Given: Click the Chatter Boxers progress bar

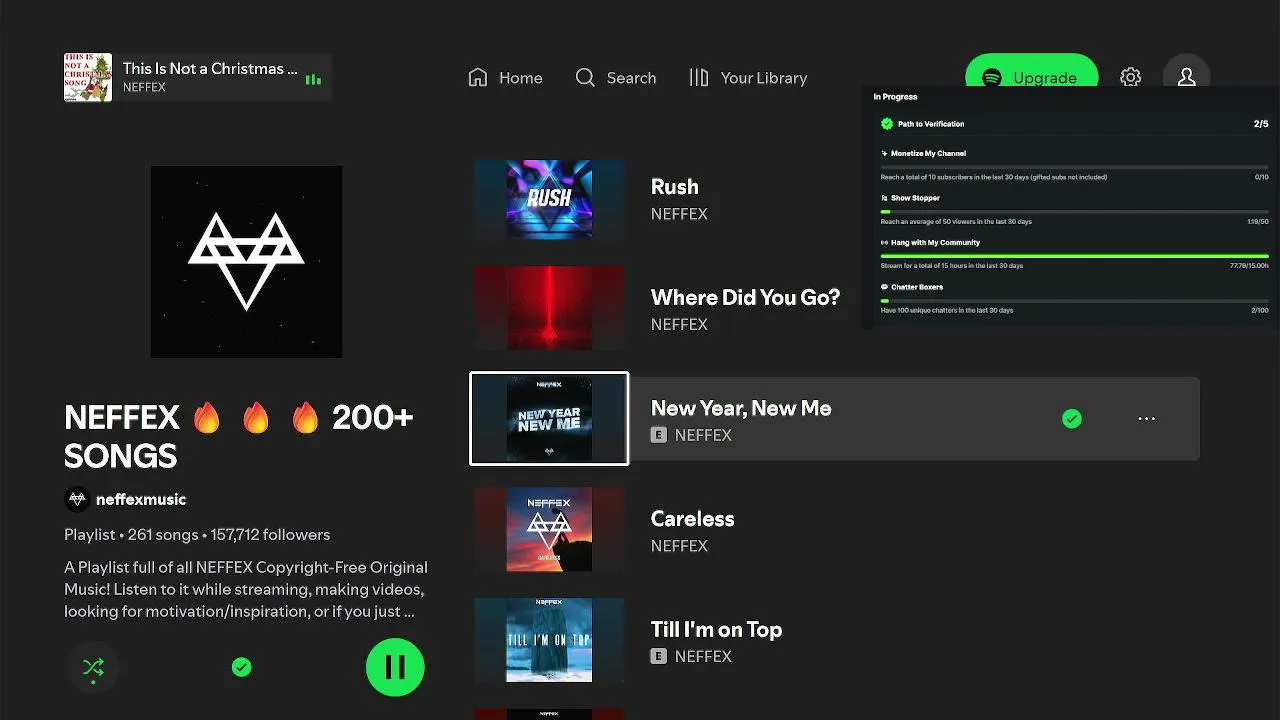Looking at the screenshot, I should point(1075,300).
